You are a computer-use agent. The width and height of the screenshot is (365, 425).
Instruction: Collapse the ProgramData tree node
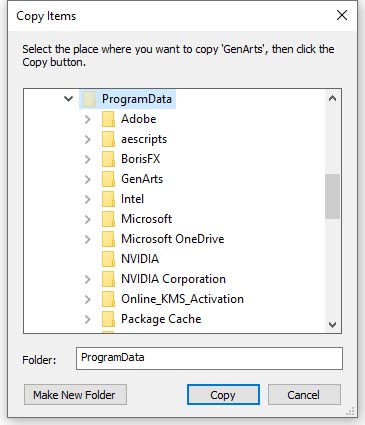(69, 99)
